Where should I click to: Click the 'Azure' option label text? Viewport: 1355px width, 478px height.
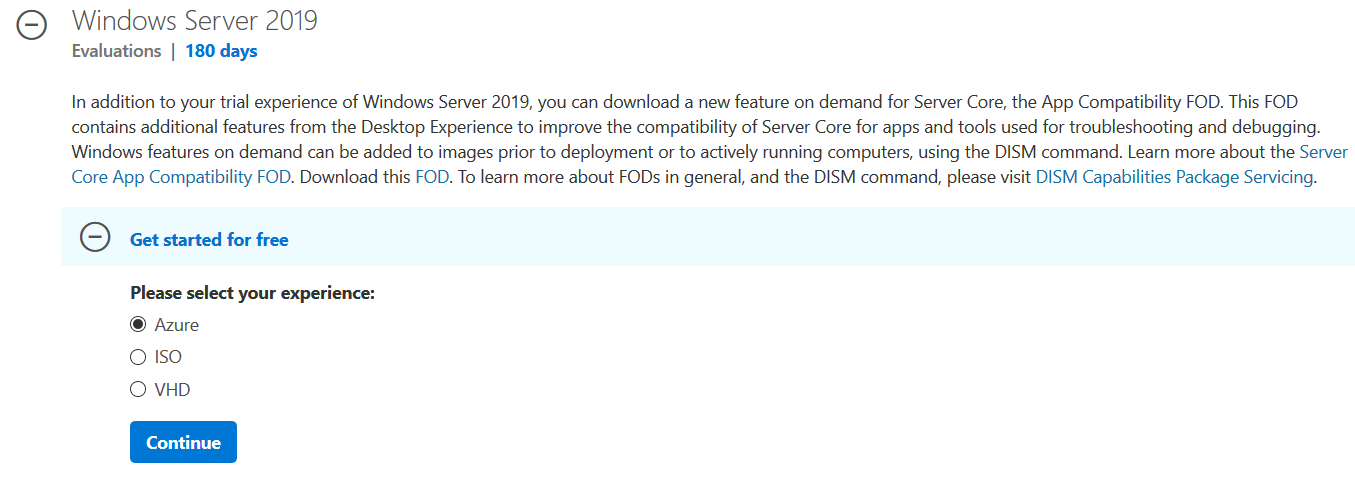tap(176, 325)
